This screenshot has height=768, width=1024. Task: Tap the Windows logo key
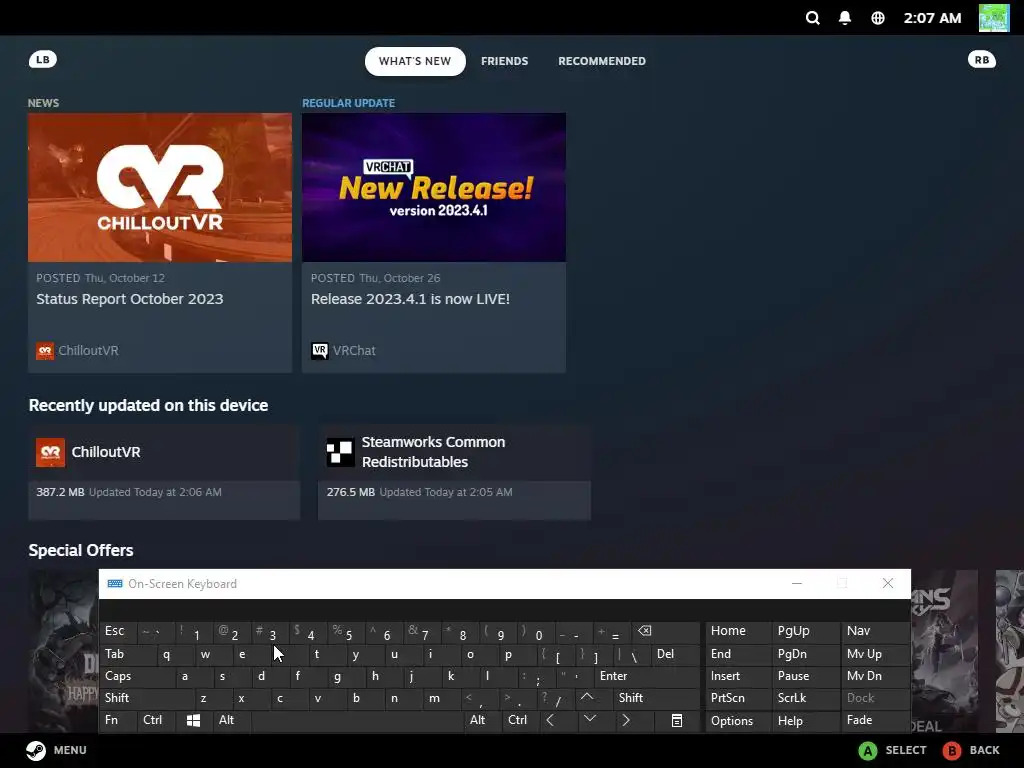[193, 720]
